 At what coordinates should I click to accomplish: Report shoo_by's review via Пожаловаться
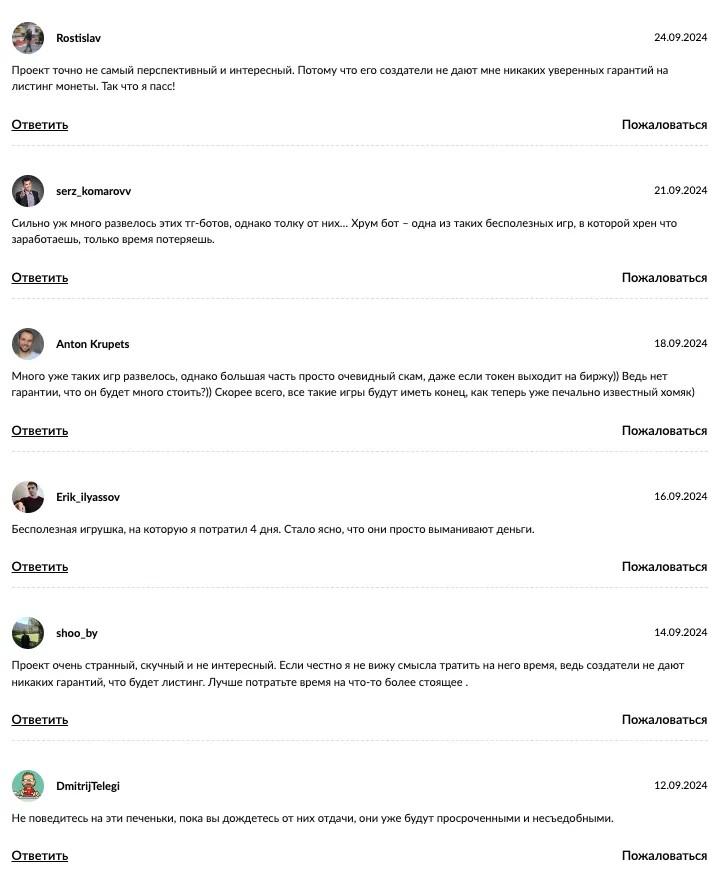(664, 720)
